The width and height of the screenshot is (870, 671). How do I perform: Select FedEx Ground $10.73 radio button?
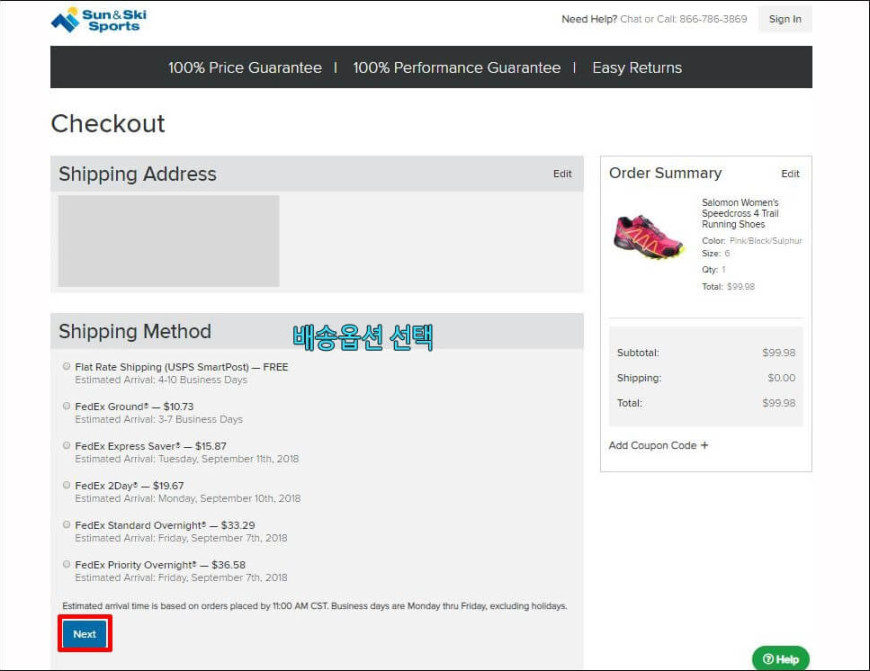coord(67,406)
